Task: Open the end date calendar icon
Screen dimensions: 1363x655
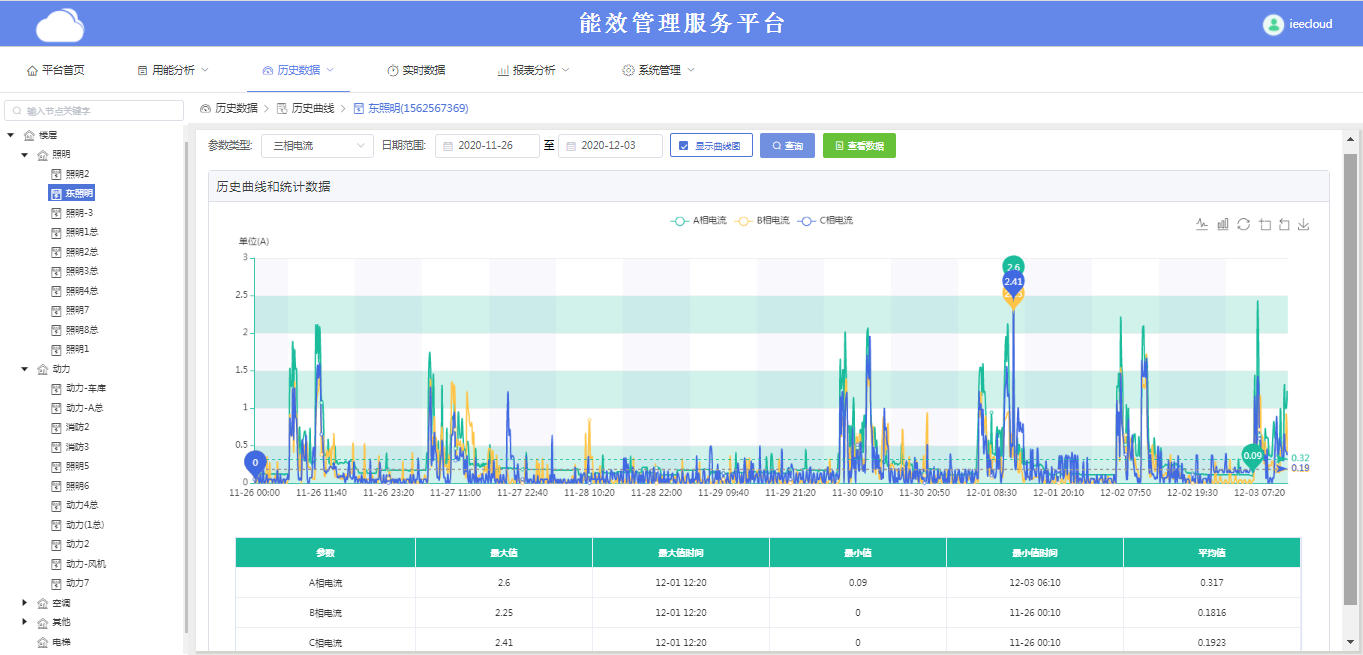Action: click(570, 146)
